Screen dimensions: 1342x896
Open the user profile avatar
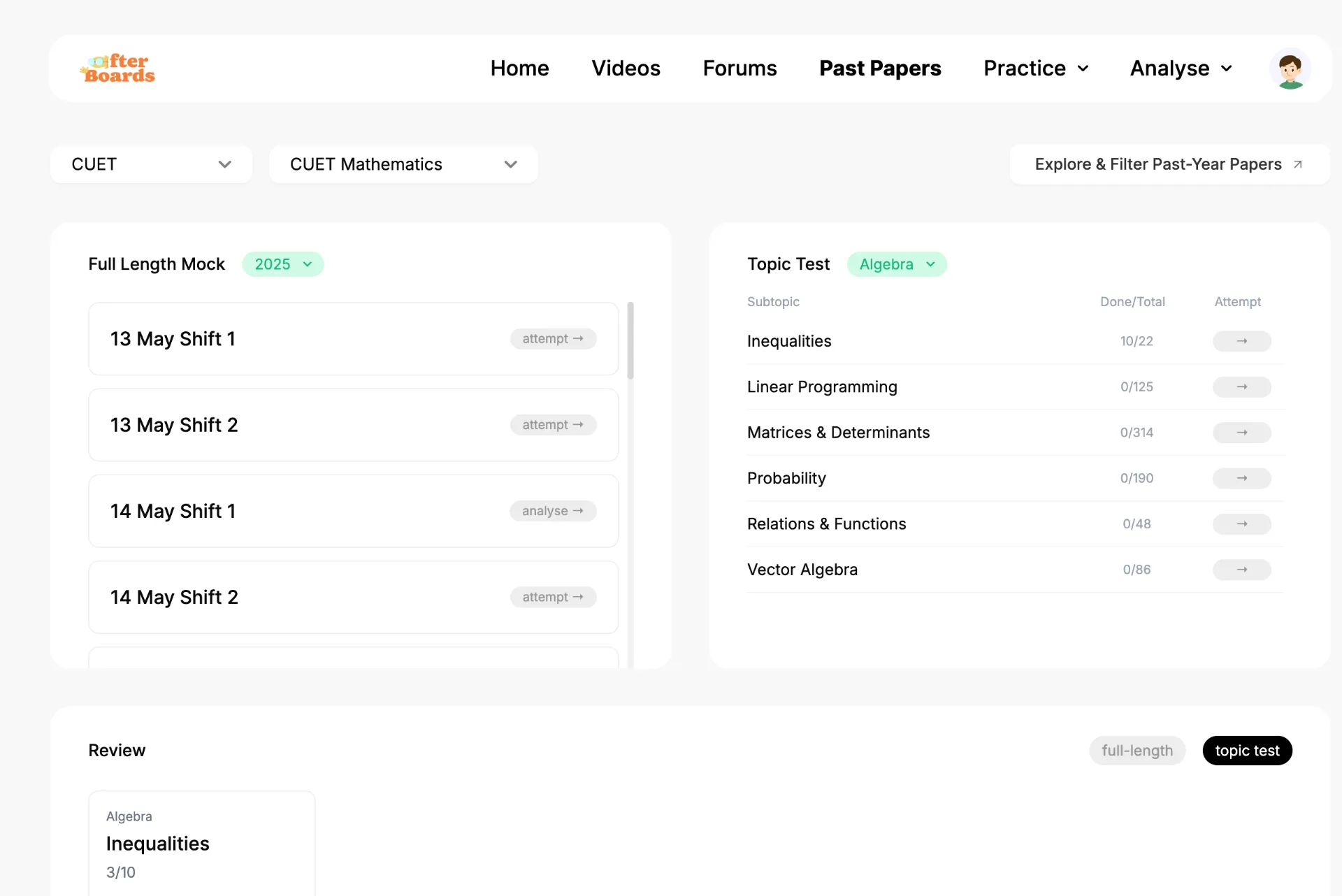1290,68
